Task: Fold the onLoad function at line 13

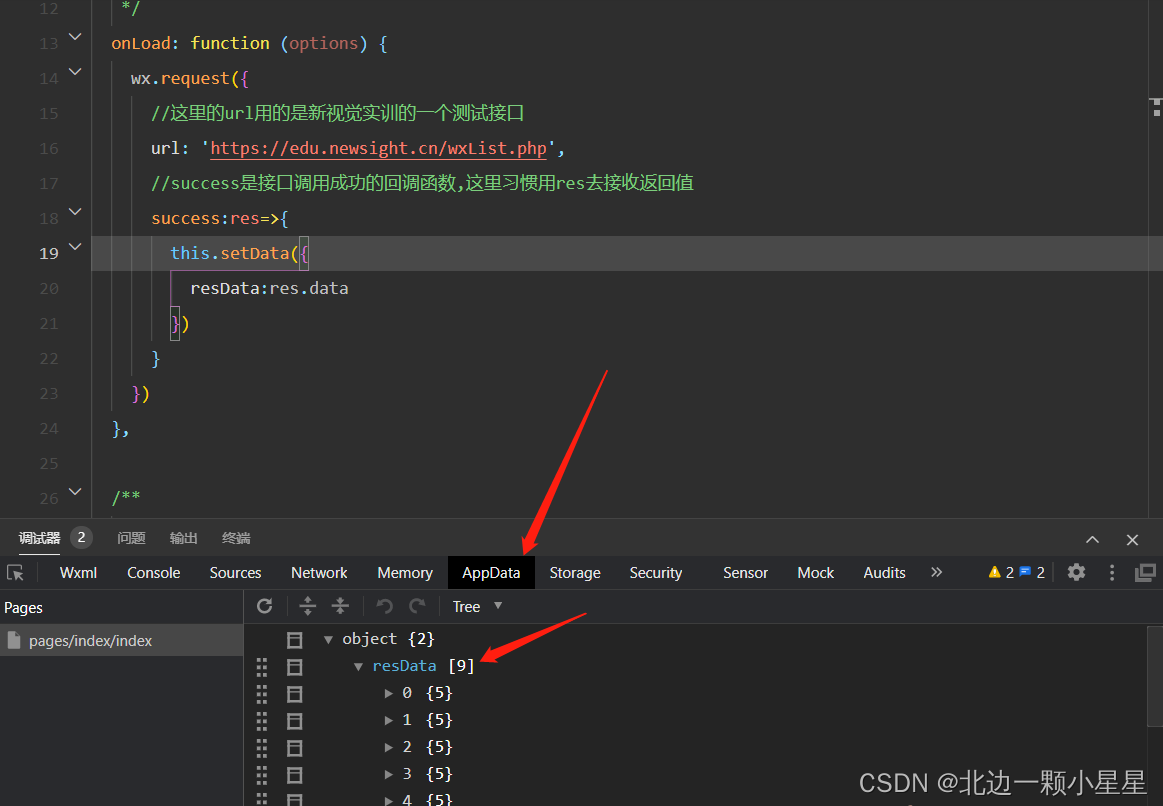Action: [75, 36]
